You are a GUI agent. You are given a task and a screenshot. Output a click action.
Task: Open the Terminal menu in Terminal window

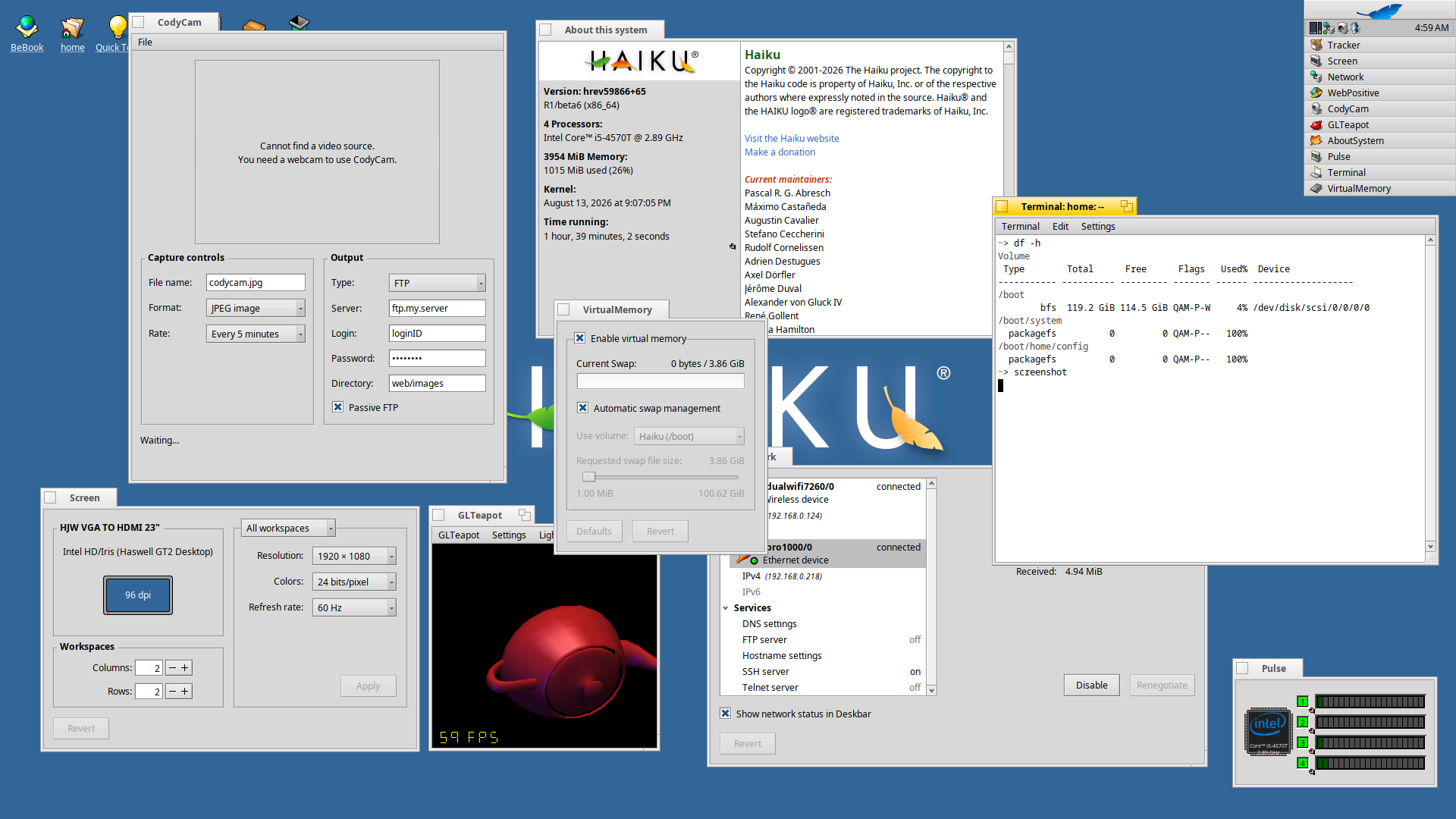[1020, 226]
